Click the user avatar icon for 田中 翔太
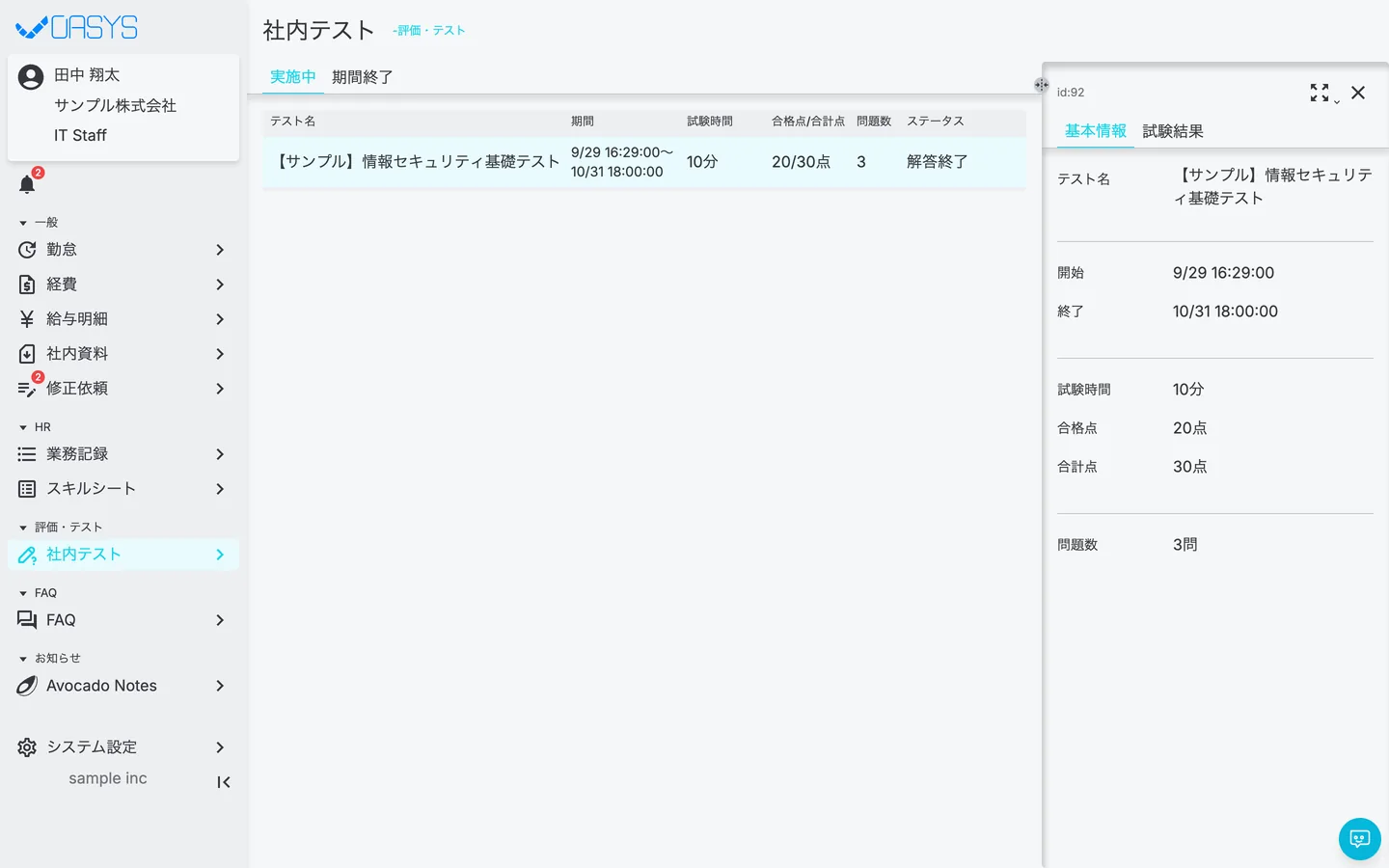 [x=31, y=77]
